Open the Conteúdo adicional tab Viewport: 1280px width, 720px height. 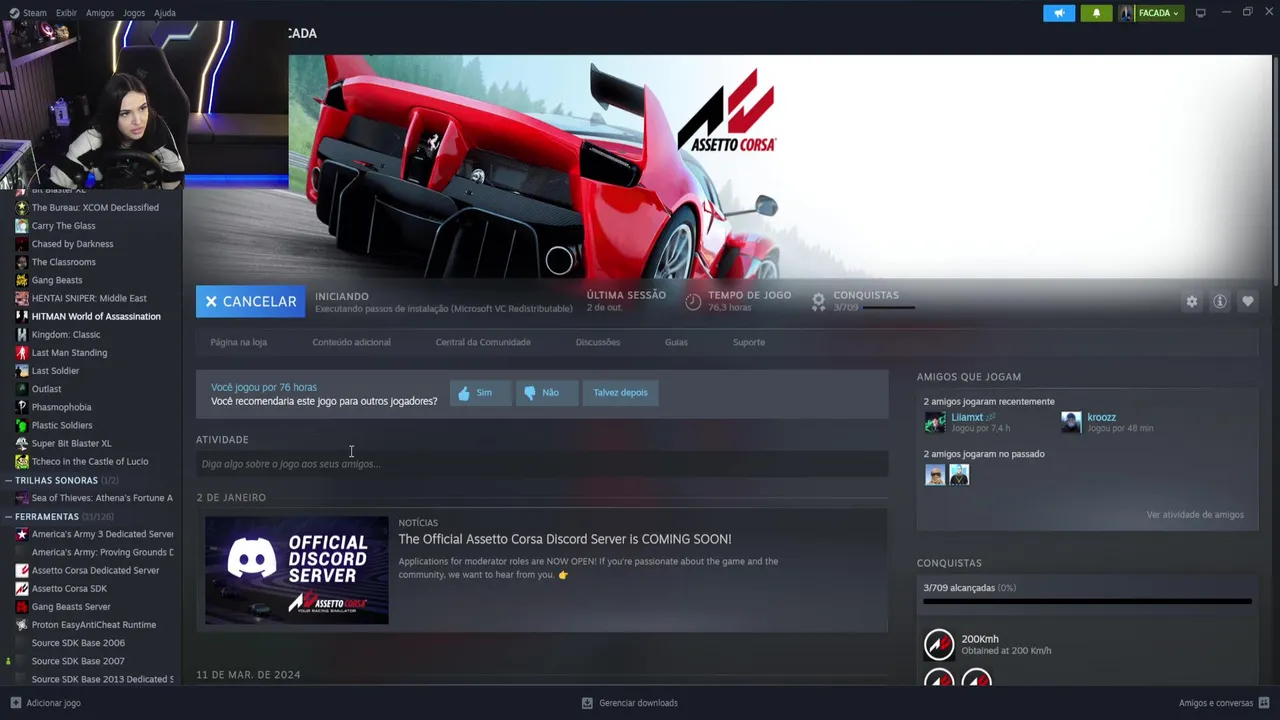[x=351, y=342]
